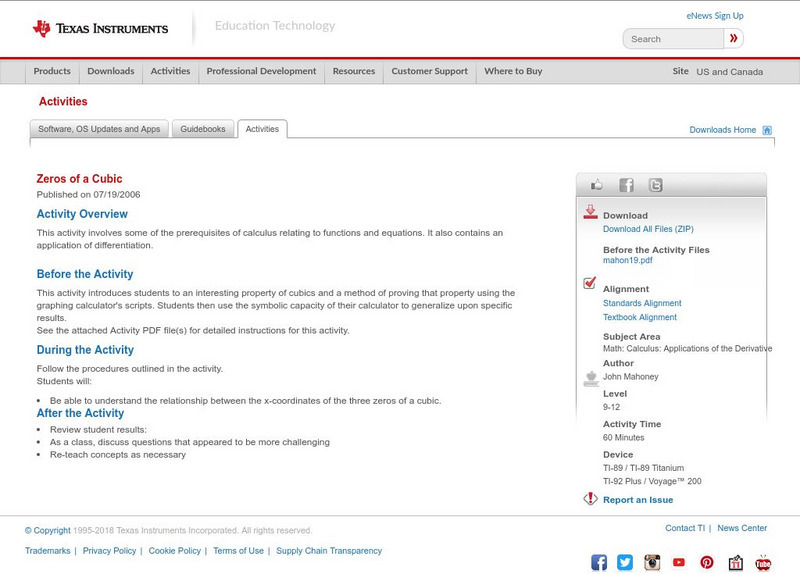Open the footer Pinterest icon
Viewport: 800px width, 574px height.
click(x=707, y=562)
